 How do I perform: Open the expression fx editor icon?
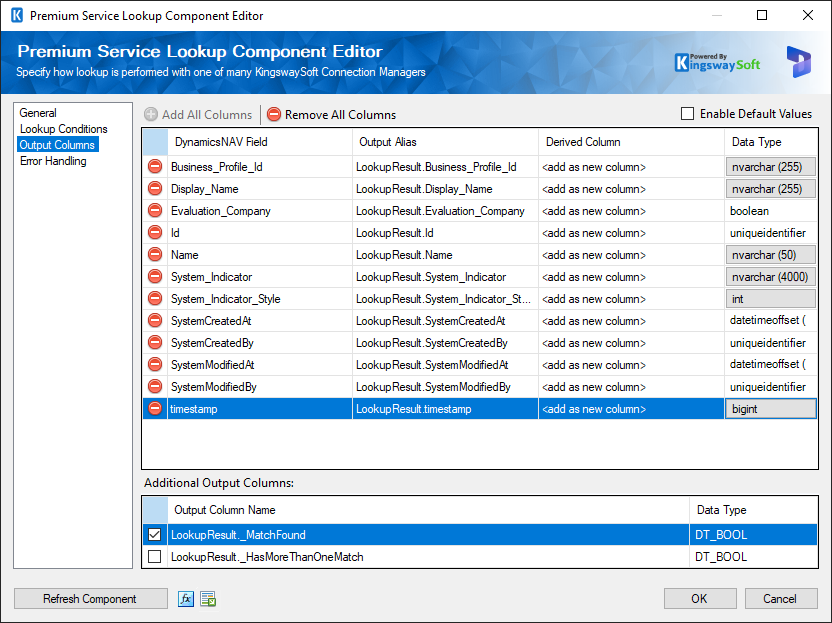186,599
